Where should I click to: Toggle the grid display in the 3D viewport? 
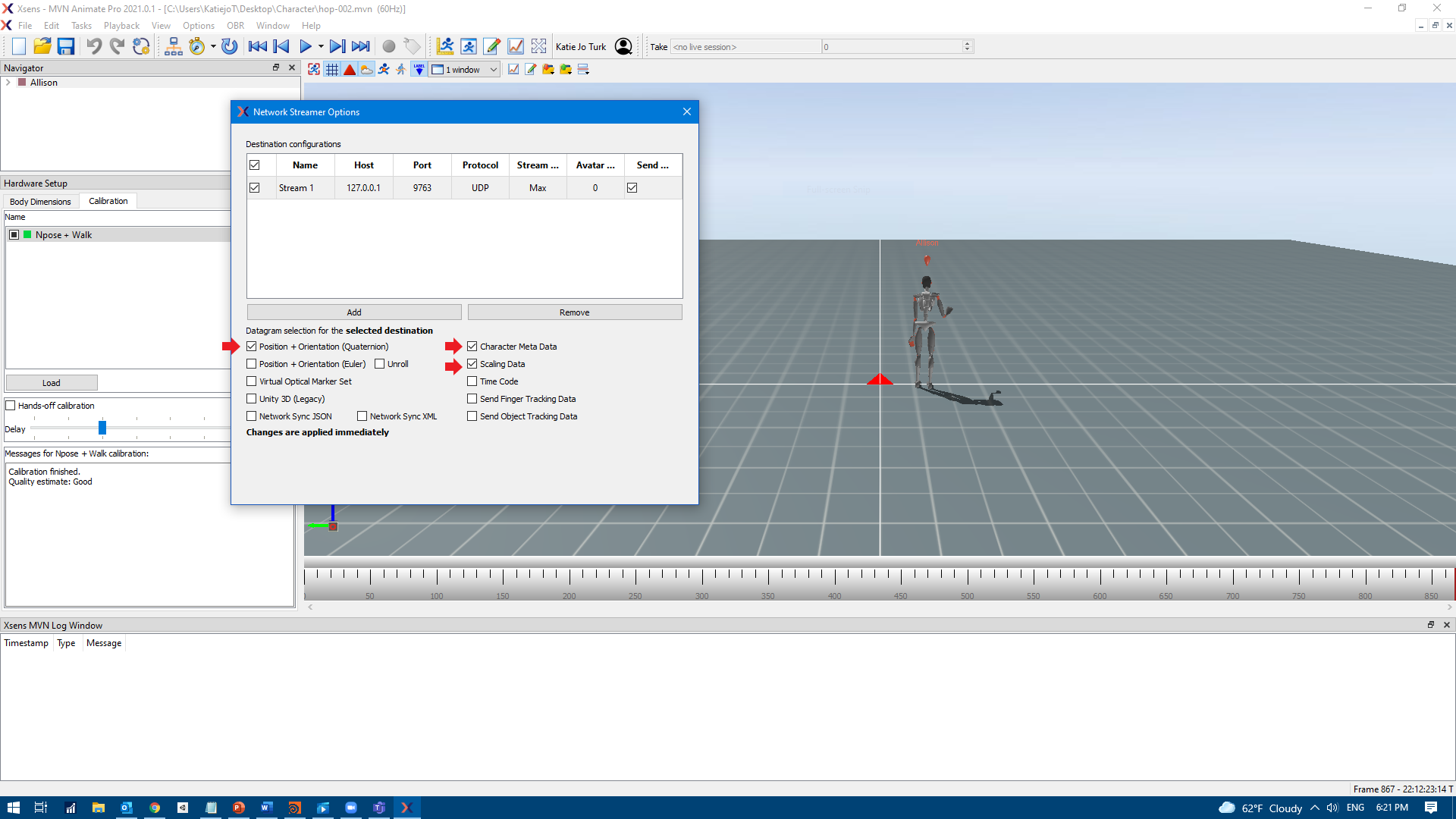point(332,70)
